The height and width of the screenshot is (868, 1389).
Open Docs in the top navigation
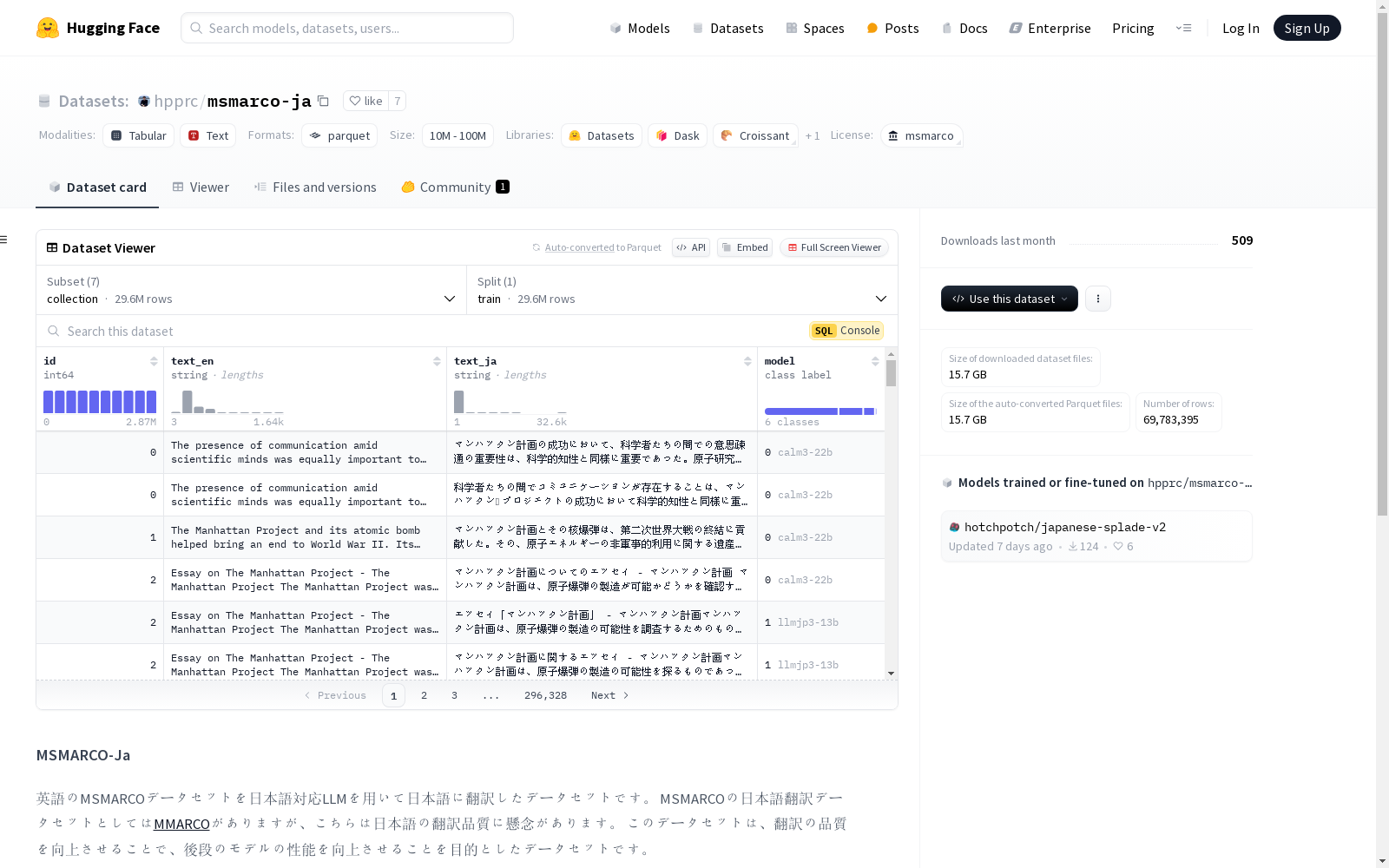(x=964, y=28)
